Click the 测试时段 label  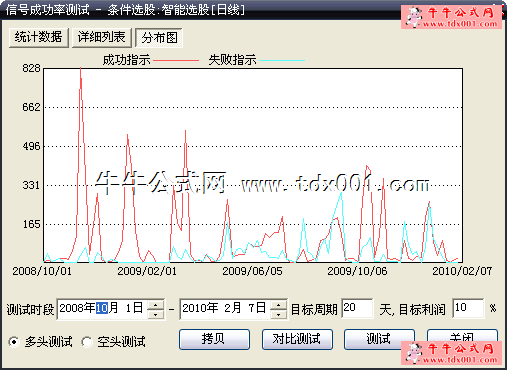click(x=30, y=310)
